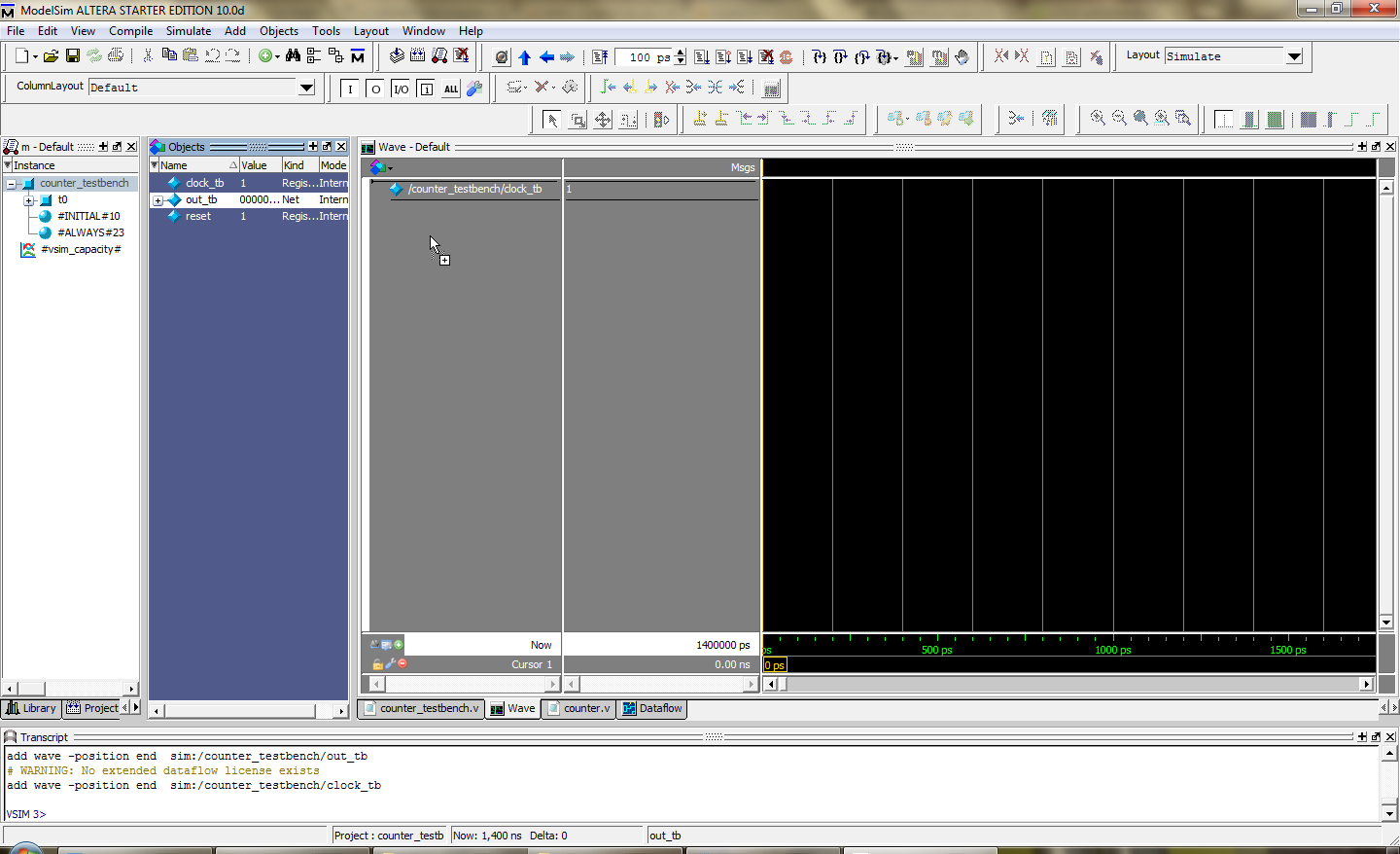This screenshot has height=854, width=1400.
Task: Click the wave pane horizontal scrollbar
Action: tap(1068, 684)
